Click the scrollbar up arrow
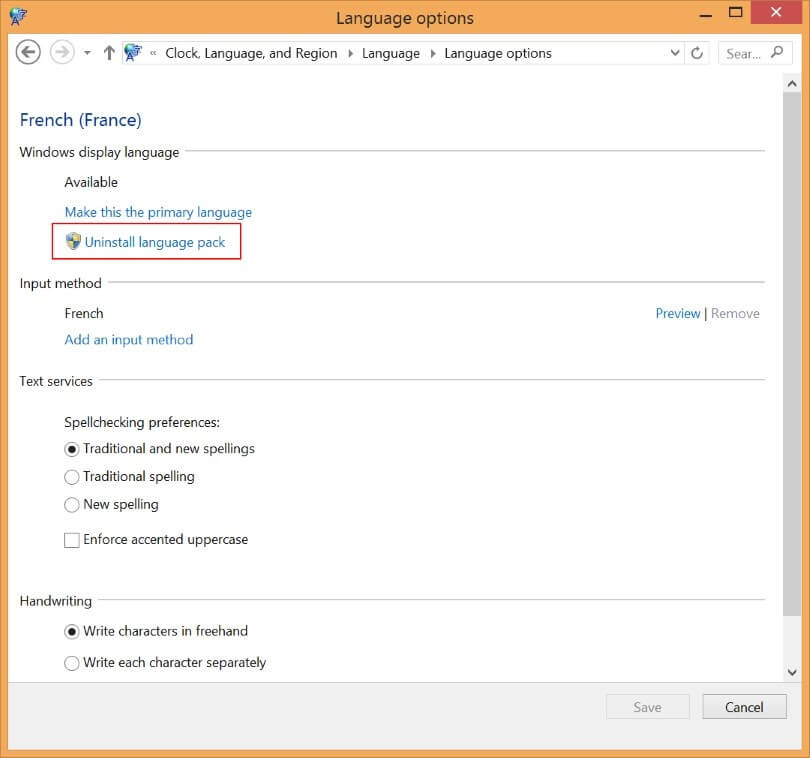The image size is (810, 758). [x=792, y=84]
